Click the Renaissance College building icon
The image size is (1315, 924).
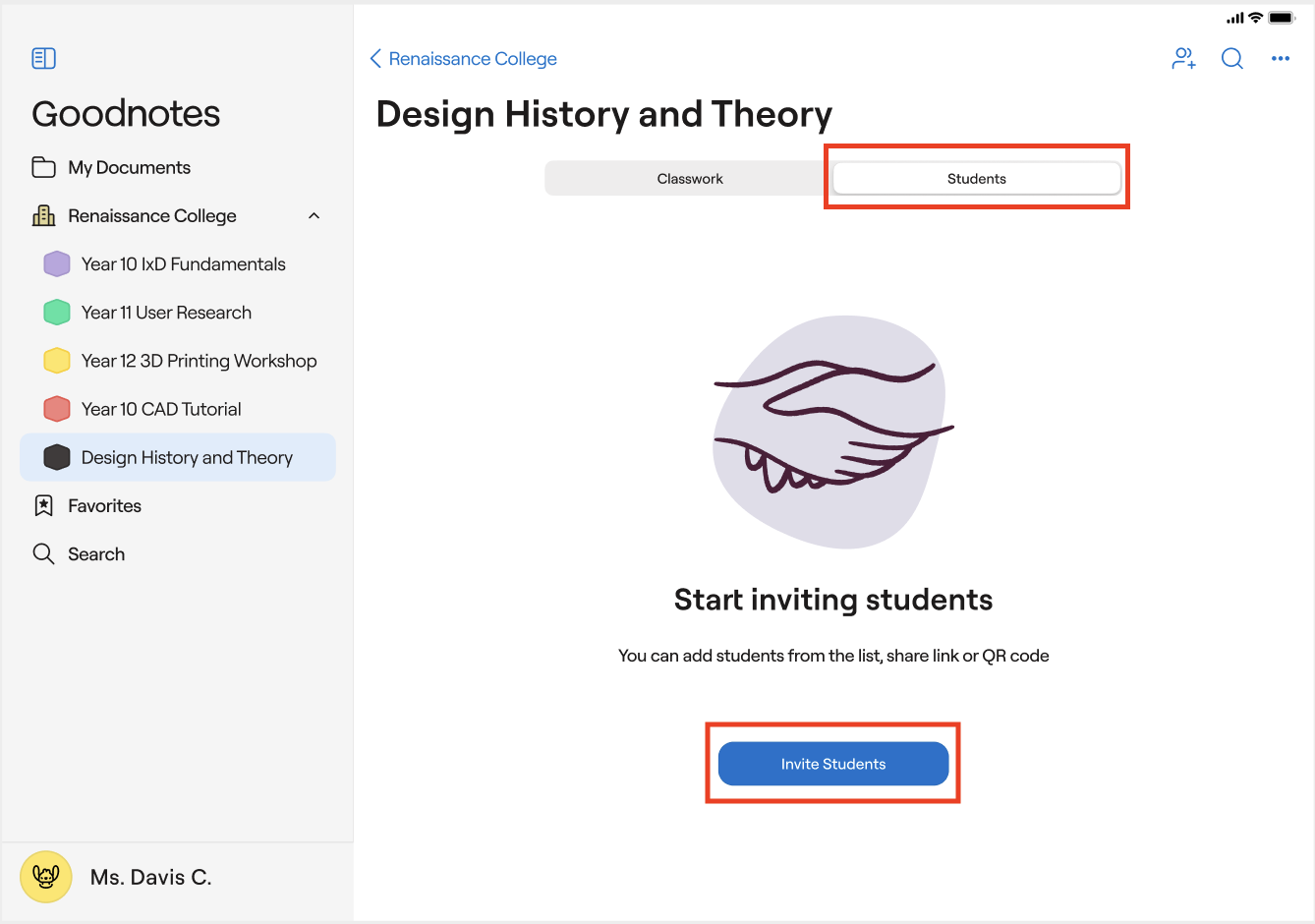coord(43,216)
